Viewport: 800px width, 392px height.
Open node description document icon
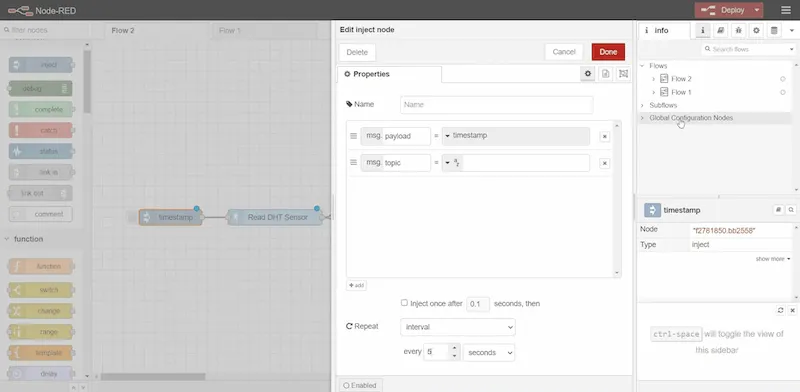click(606, 74)
